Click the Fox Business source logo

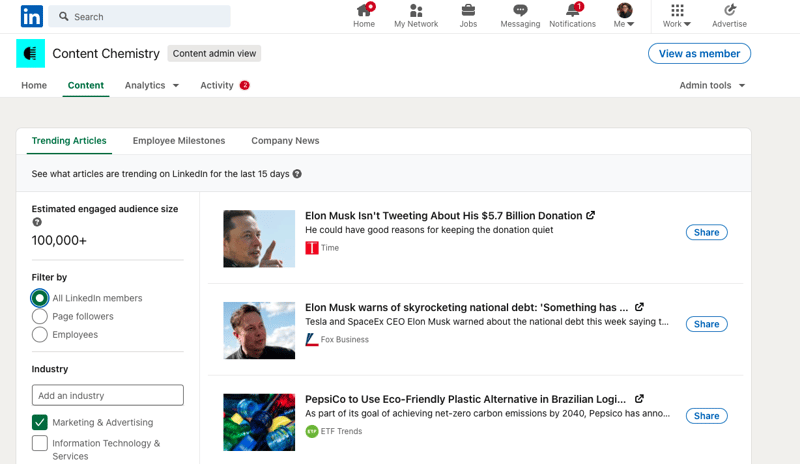312,339
